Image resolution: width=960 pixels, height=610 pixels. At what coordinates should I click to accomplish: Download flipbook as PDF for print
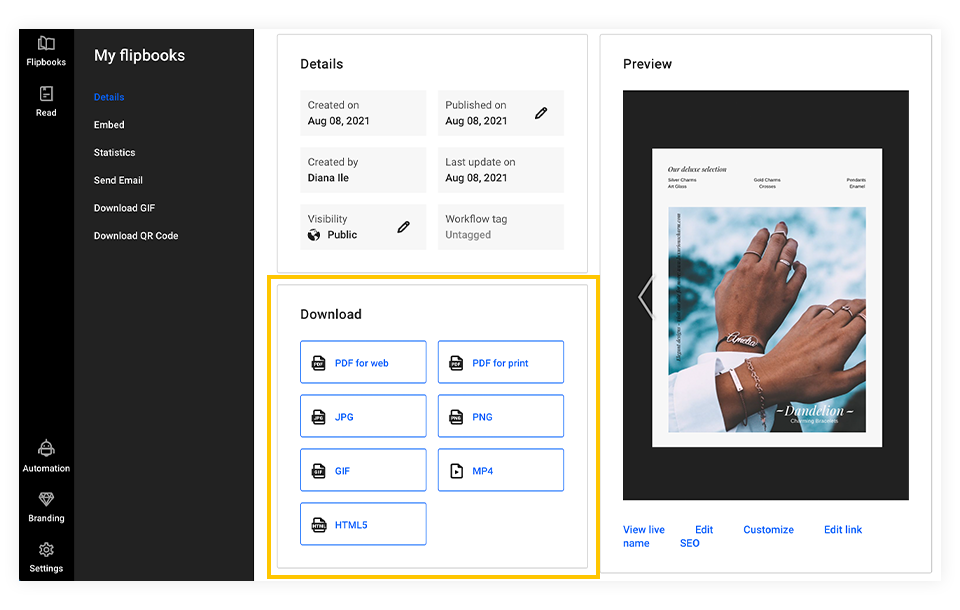pyautogui.click(x=500, y=362)
